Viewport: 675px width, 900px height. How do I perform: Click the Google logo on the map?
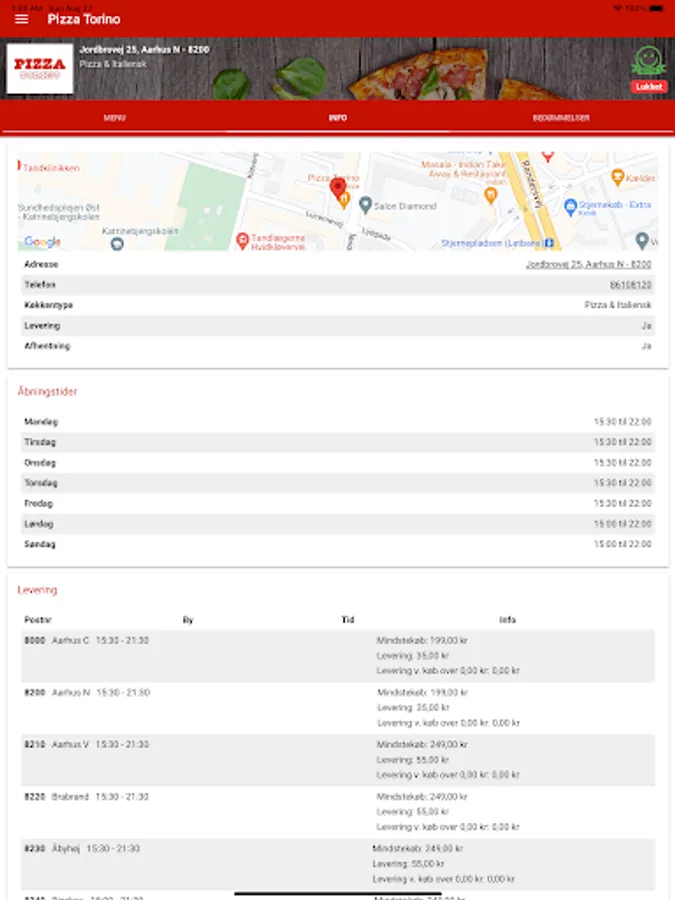[x=42, y=242]
